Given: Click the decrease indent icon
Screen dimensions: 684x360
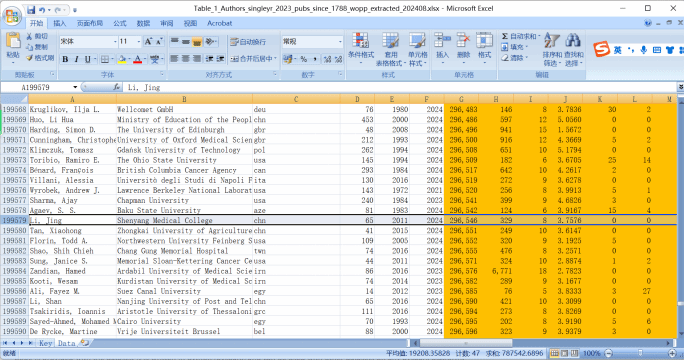Looking at the screenshot, I should point(210,58).
